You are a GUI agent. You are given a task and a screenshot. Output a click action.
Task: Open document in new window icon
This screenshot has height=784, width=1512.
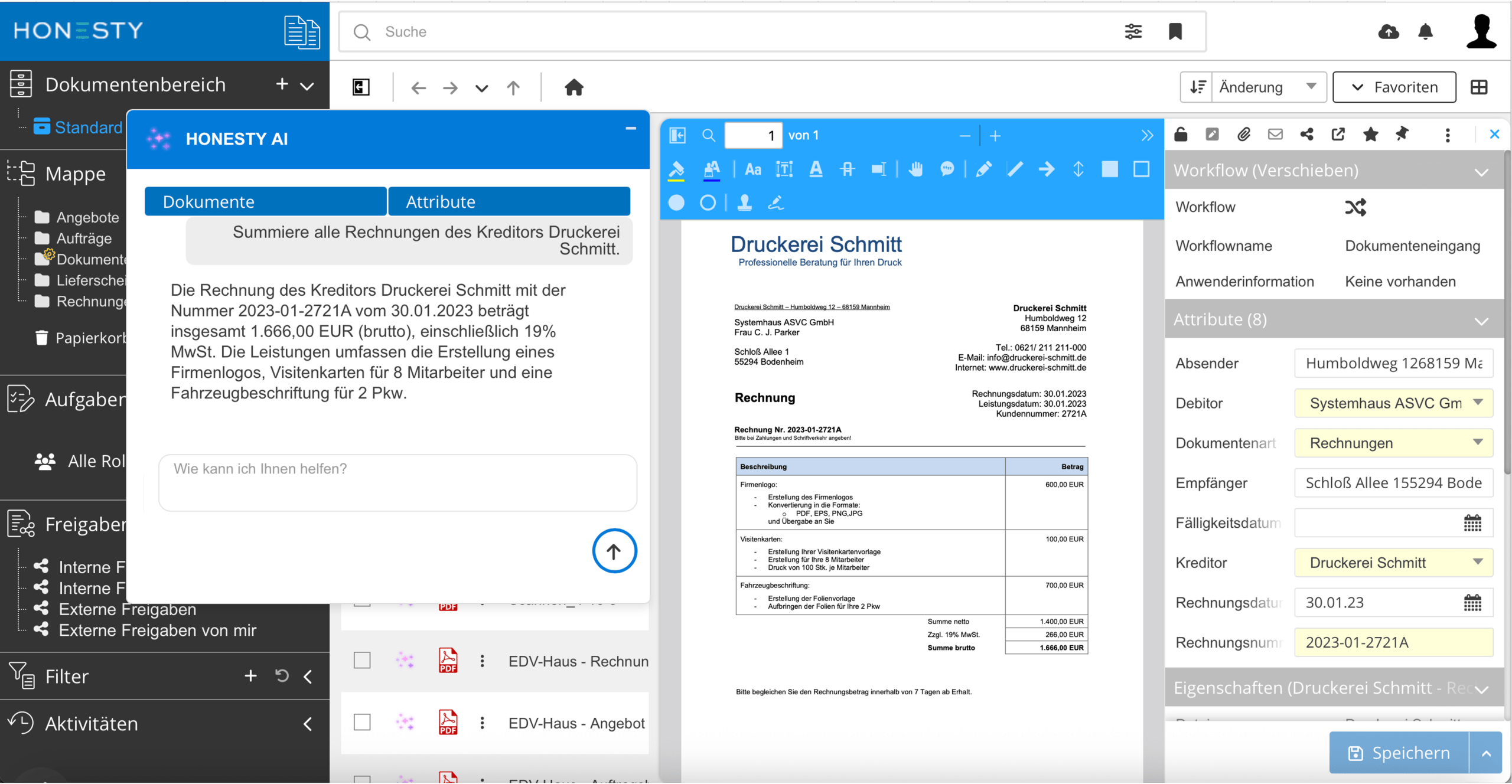(1338, 135)
